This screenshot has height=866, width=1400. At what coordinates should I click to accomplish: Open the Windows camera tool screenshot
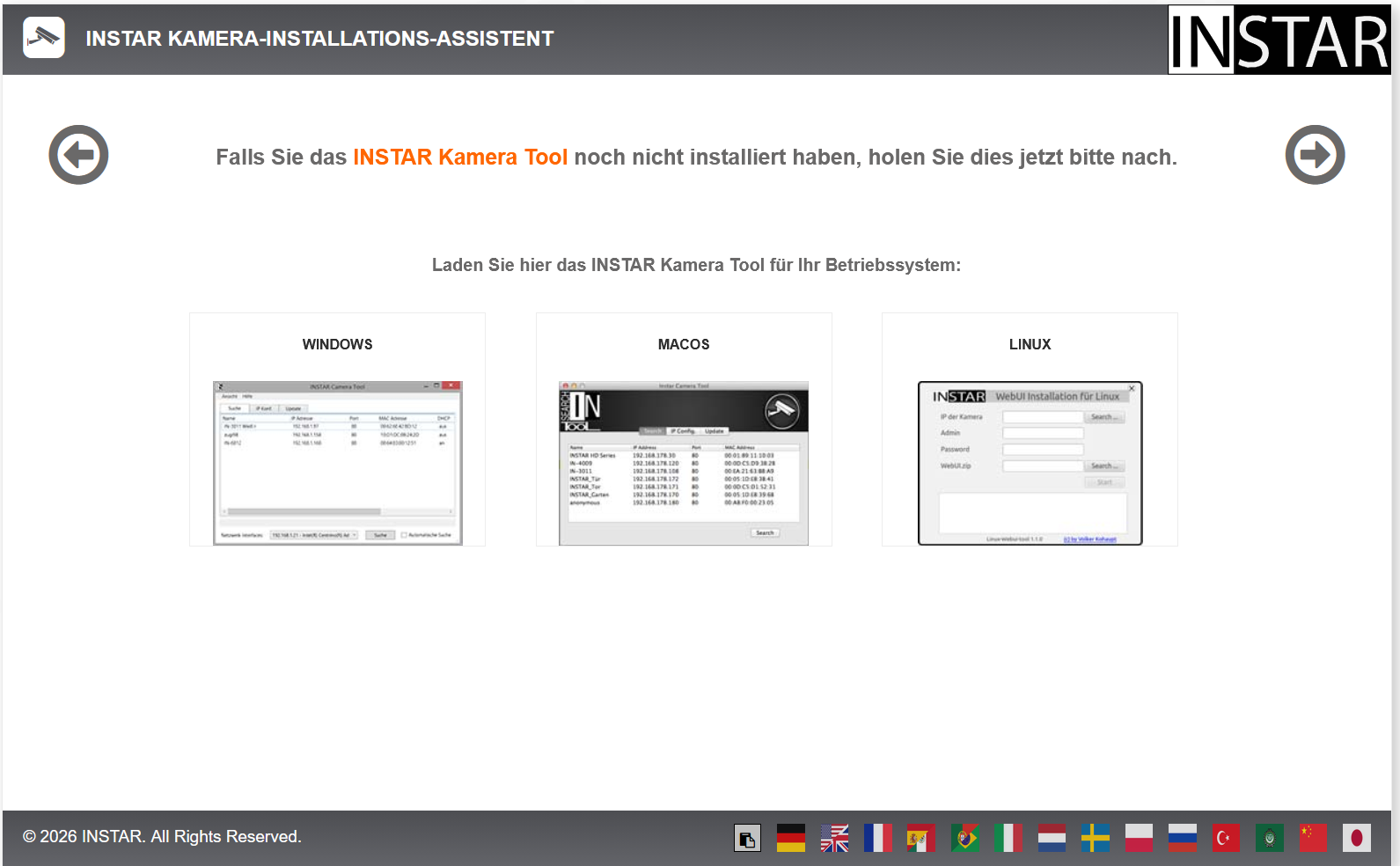coord(338,463)
